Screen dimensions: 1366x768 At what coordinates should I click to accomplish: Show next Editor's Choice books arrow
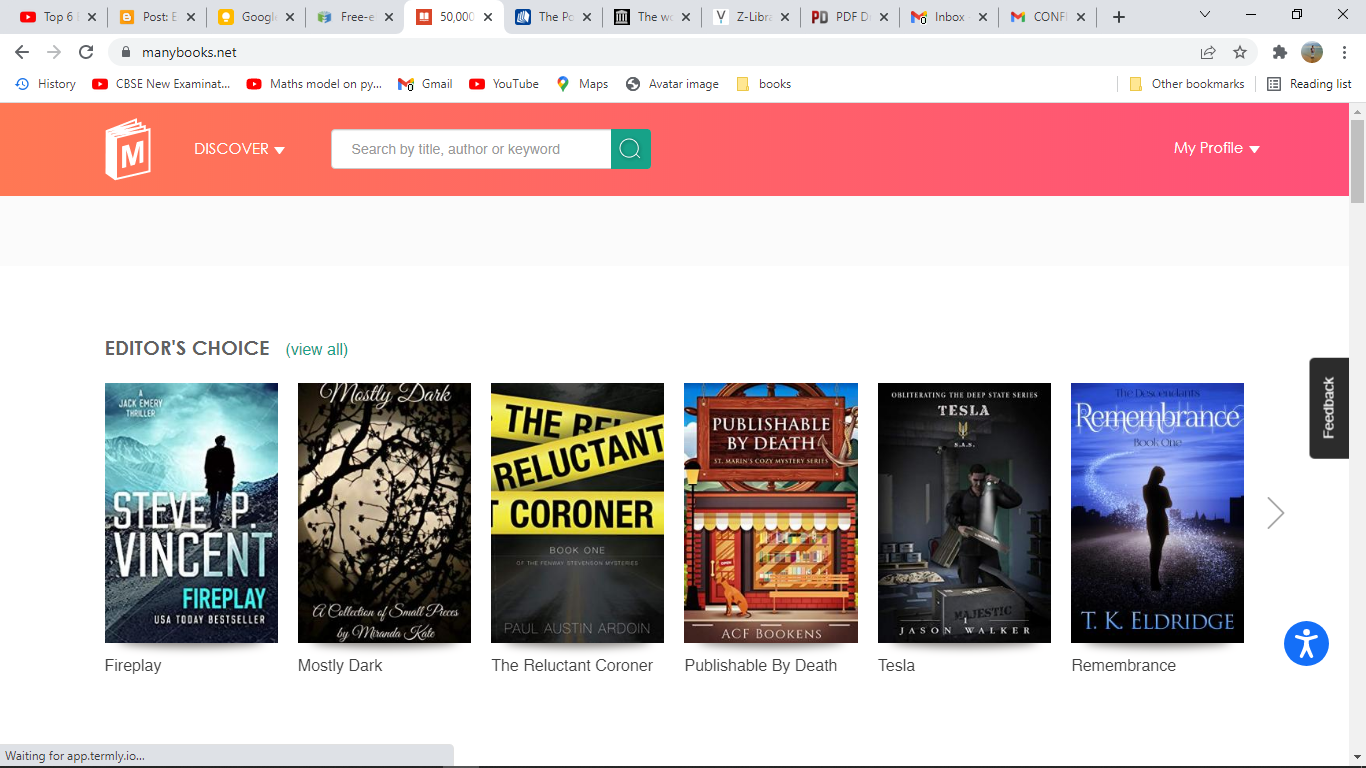coord(1275,513)
